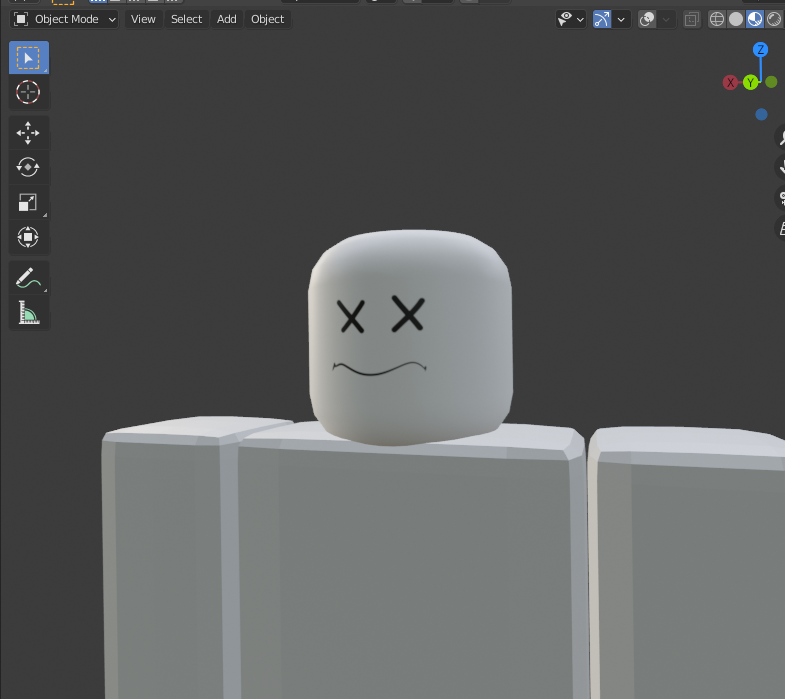785x699 pixels.
Task: Expand the gizmo options dropdown arrow
Action: (621, 20)
